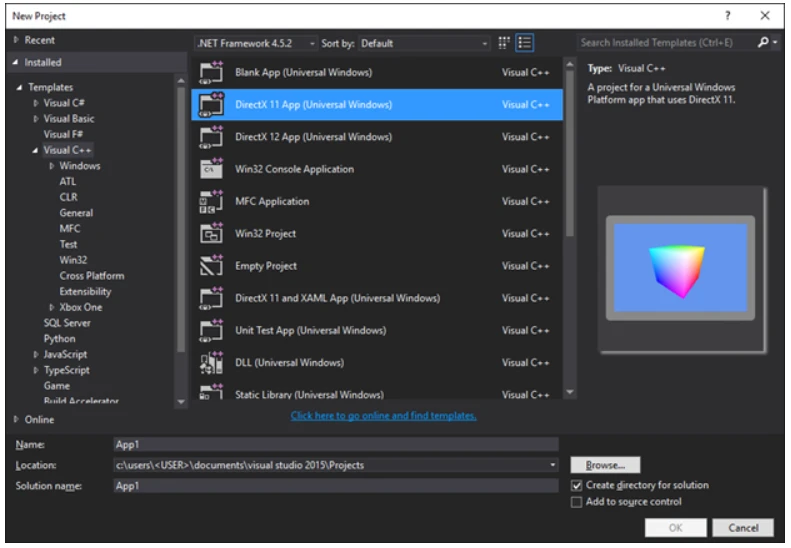This screenshot has height=548, width=791.
Task: Open the Location path dropdown arrow
Action: (552, 465)
